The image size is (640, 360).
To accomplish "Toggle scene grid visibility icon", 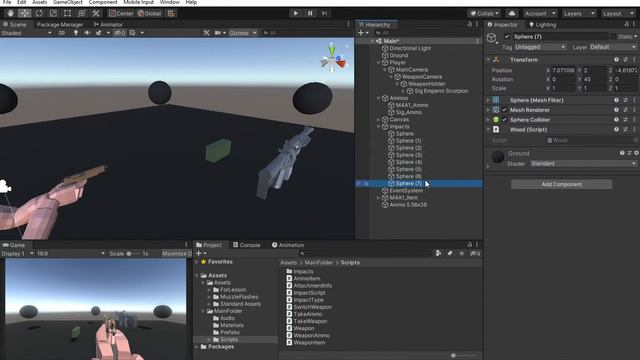I will pyautogui.click(x=132, y=33).
